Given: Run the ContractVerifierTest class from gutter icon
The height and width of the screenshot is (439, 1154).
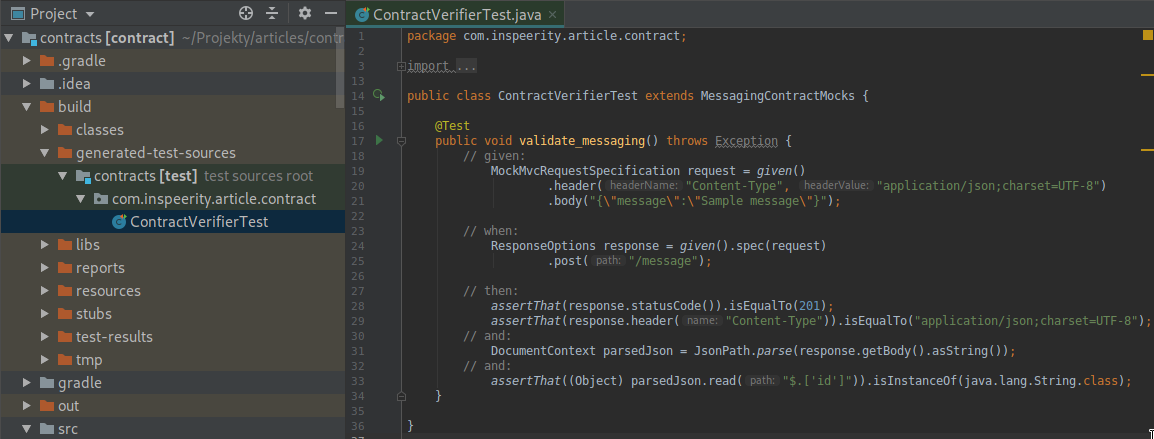Looking at the screenshot, I should pyautogui.click(x=379, y=96).
